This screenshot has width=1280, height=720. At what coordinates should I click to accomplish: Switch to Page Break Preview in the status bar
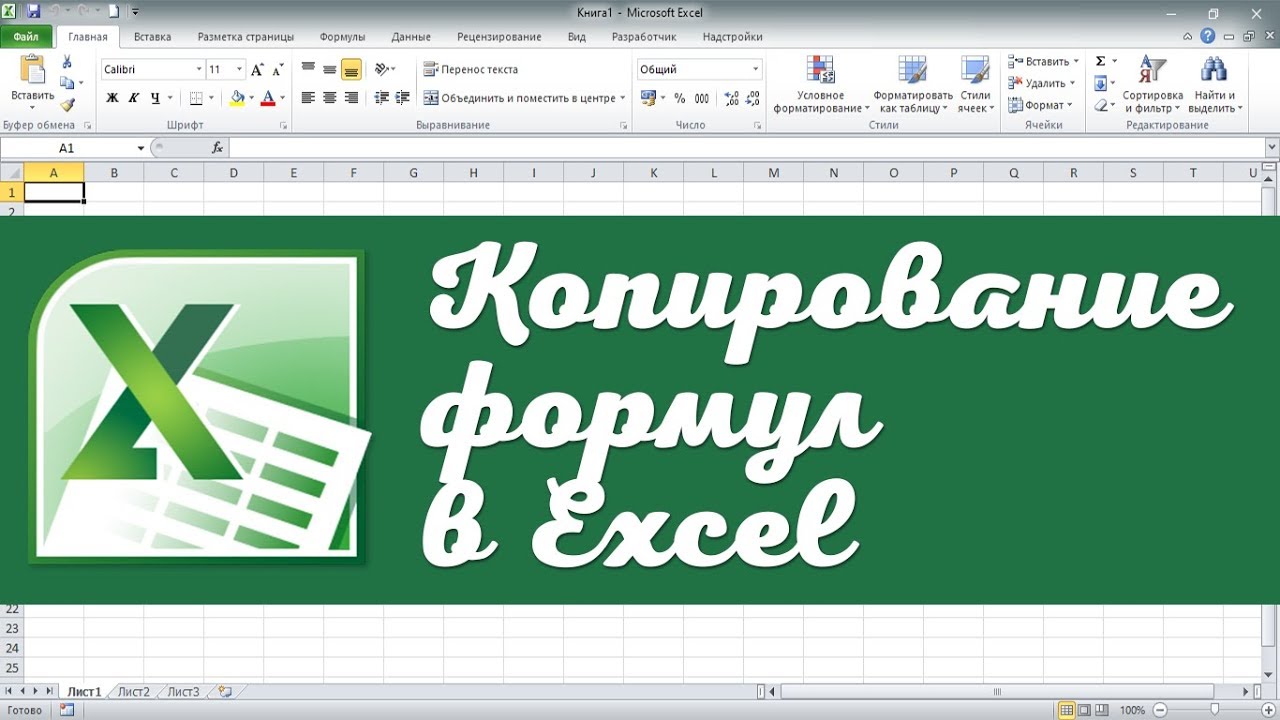pos(1102,710)
